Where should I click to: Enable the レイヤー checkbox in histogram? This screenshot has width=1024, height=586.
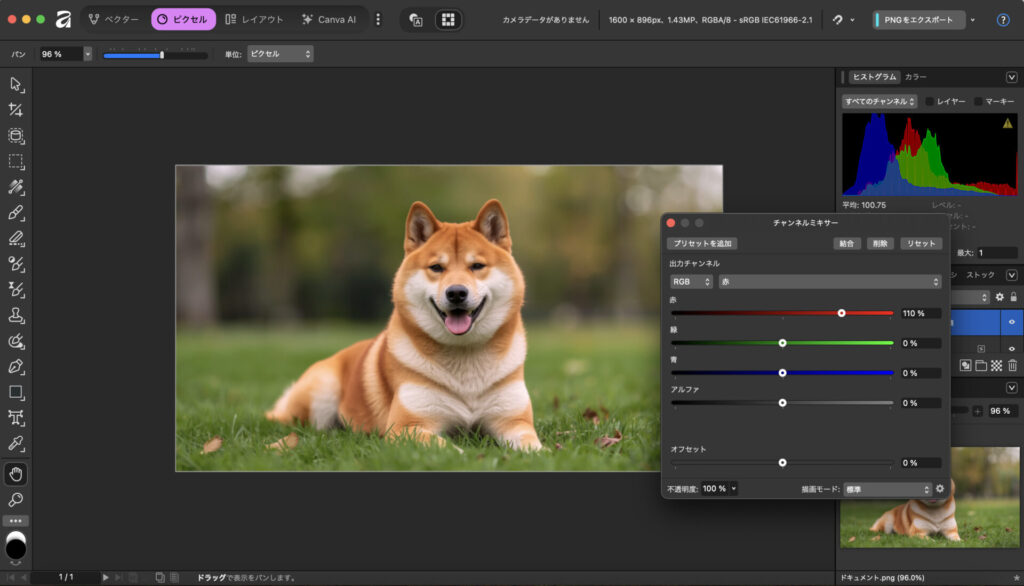930,101
